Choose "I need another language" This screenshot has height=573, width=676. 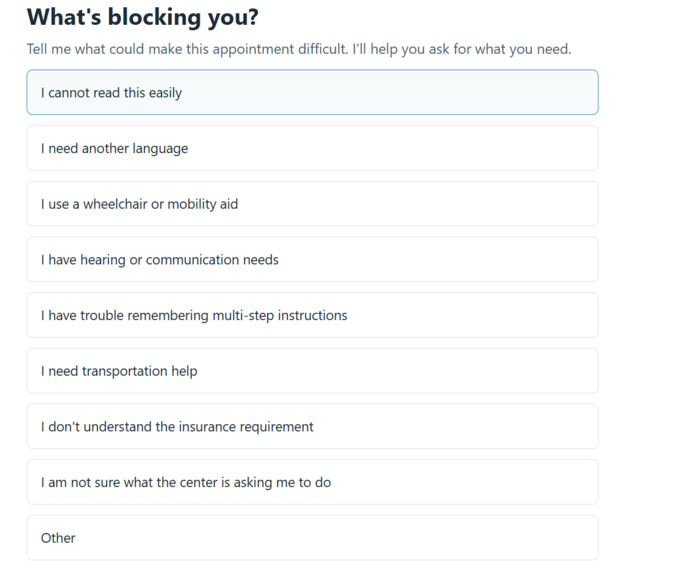(x=312, y=148)
